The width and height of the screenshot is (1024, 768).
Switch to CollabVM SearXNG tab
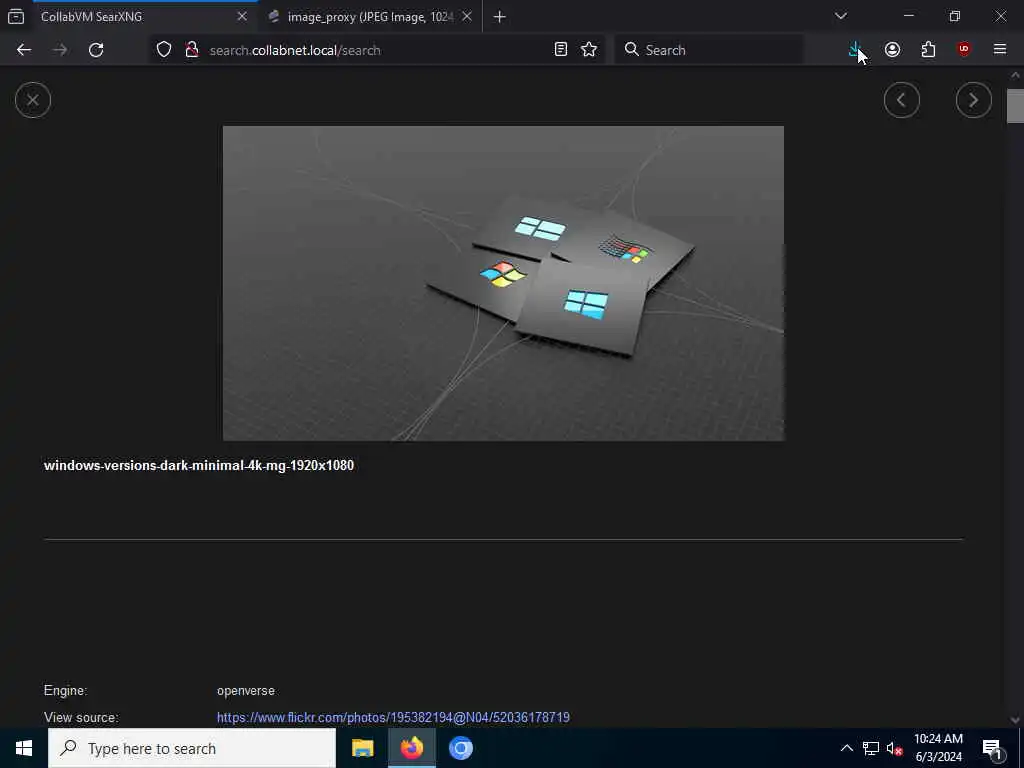[x=144, y=17]
